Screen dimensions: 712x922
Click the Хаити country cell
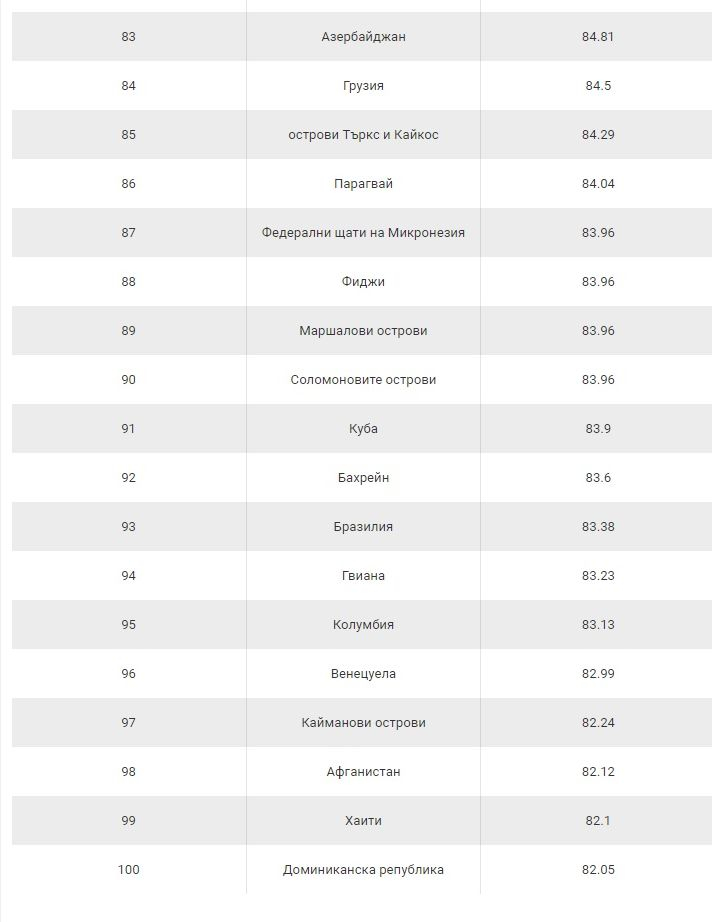coord(363,821)
